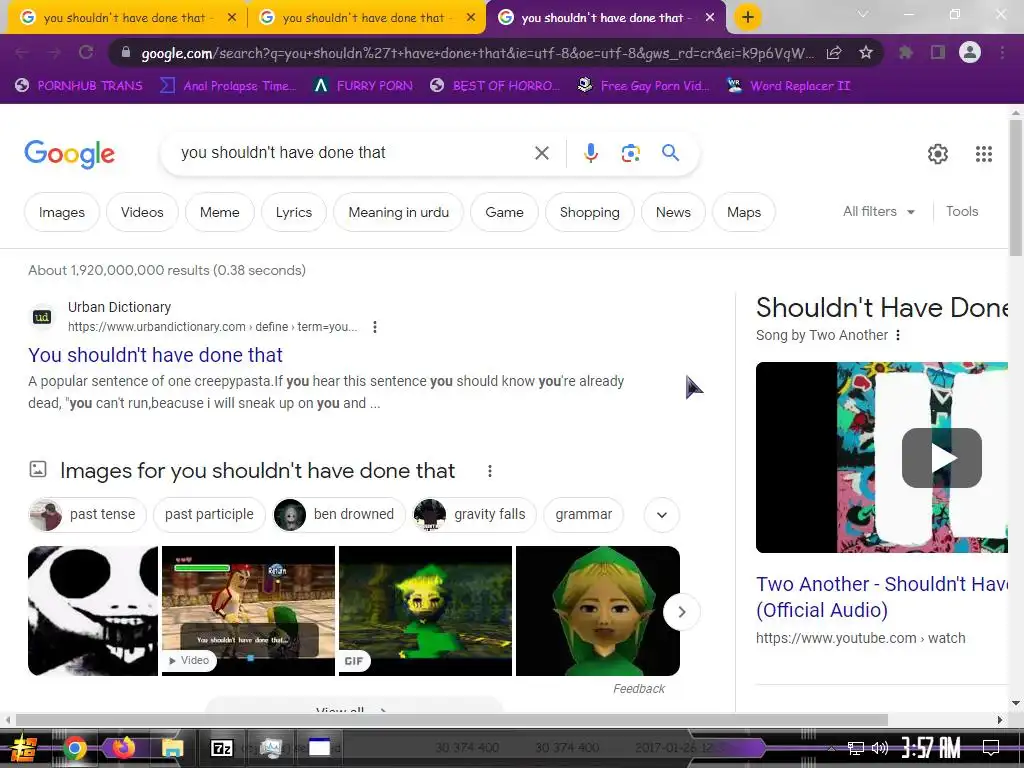
Task: Open 7-Zip from the taskbar
Action: point(221,748)
